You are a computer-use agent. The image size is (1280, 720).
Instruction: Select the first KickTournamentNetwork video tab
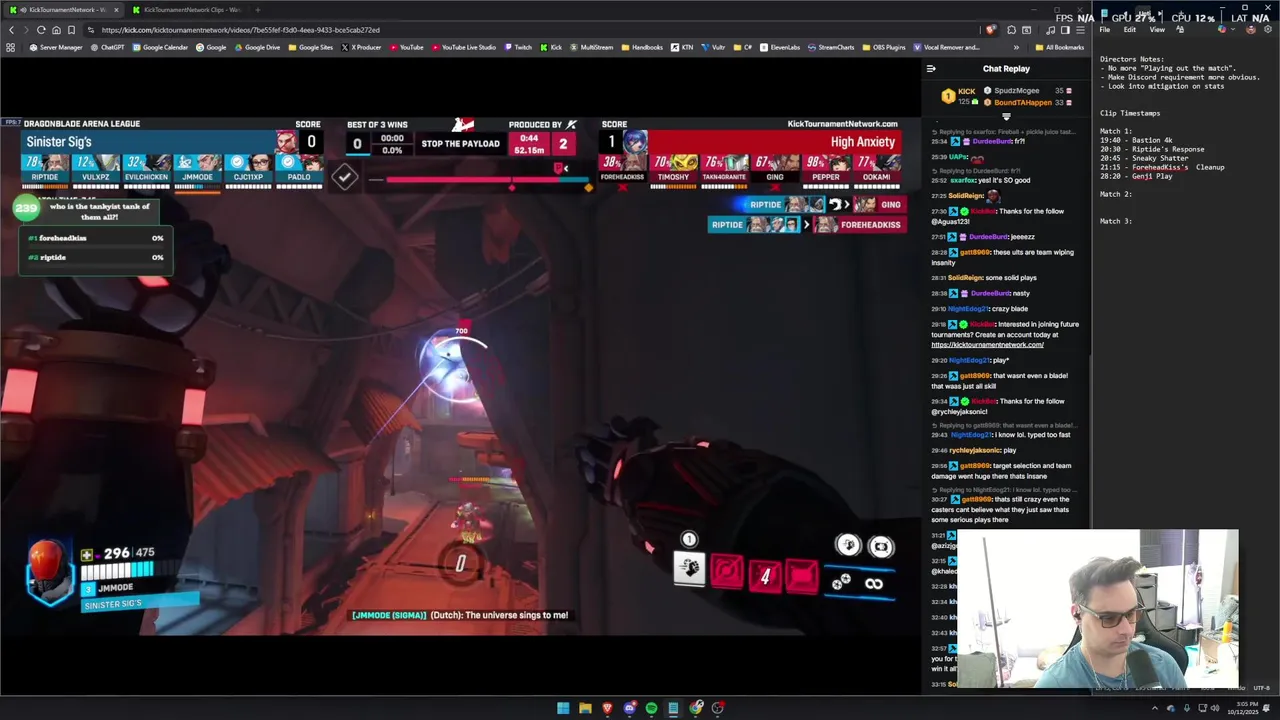tap(62, 10)
